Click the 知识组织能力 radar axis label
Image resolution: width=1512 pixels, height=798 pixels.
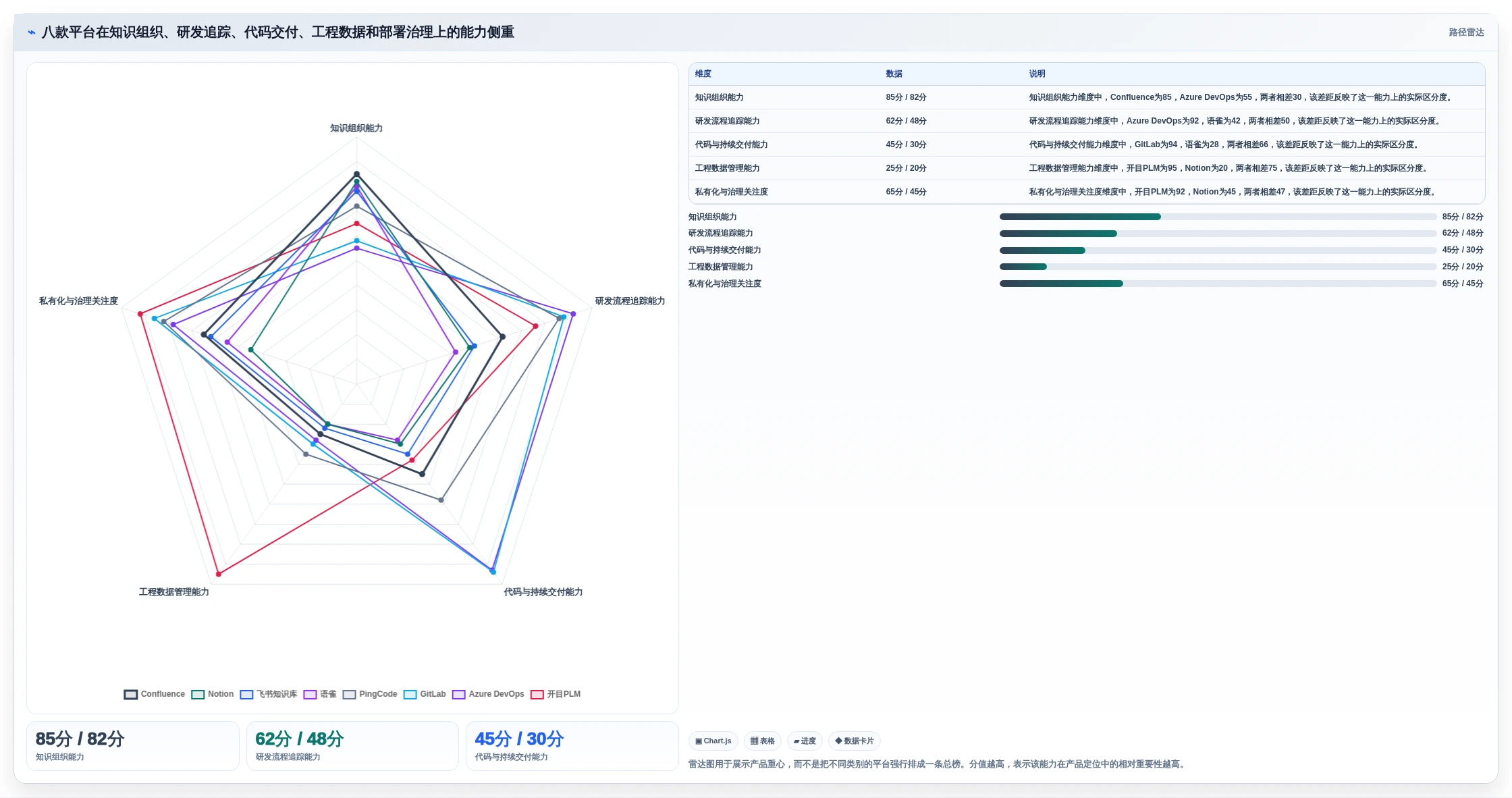click(356, 128)
